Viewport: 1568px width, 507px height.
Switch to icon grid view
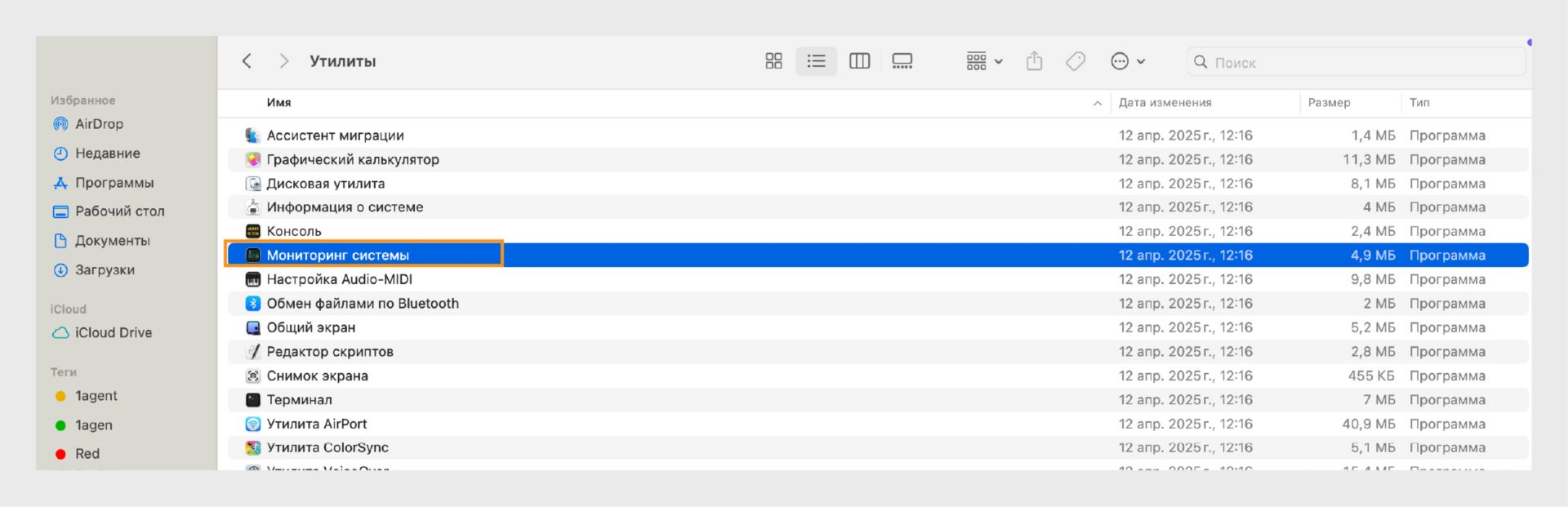tap(773, 61)
